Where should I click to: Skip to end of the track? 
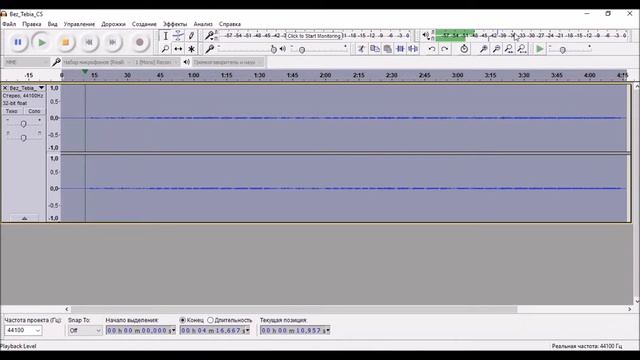(x=113, y=42)
